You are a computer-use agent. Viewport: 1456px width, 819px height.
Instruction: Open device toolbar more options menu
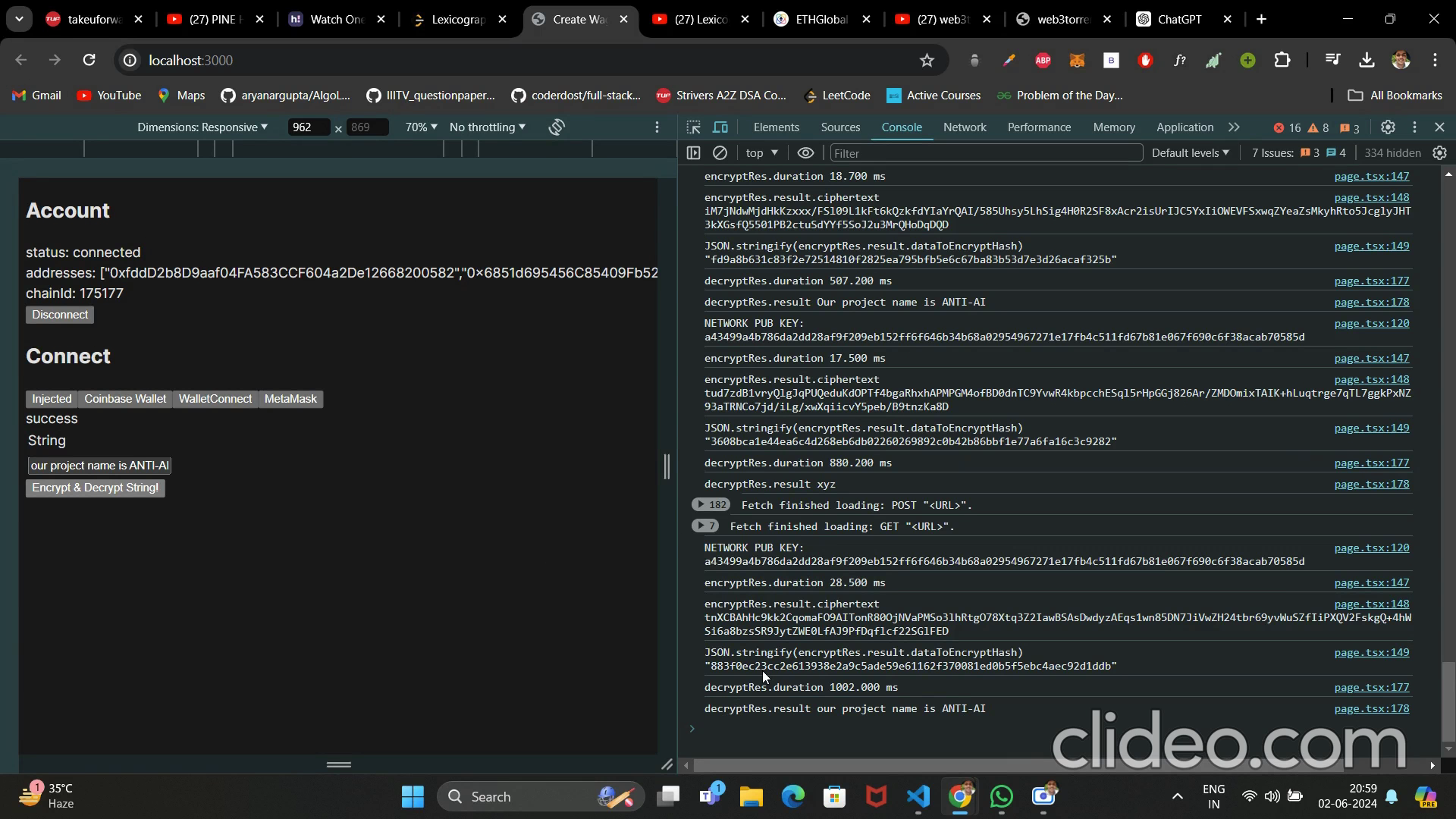(657, 127)
